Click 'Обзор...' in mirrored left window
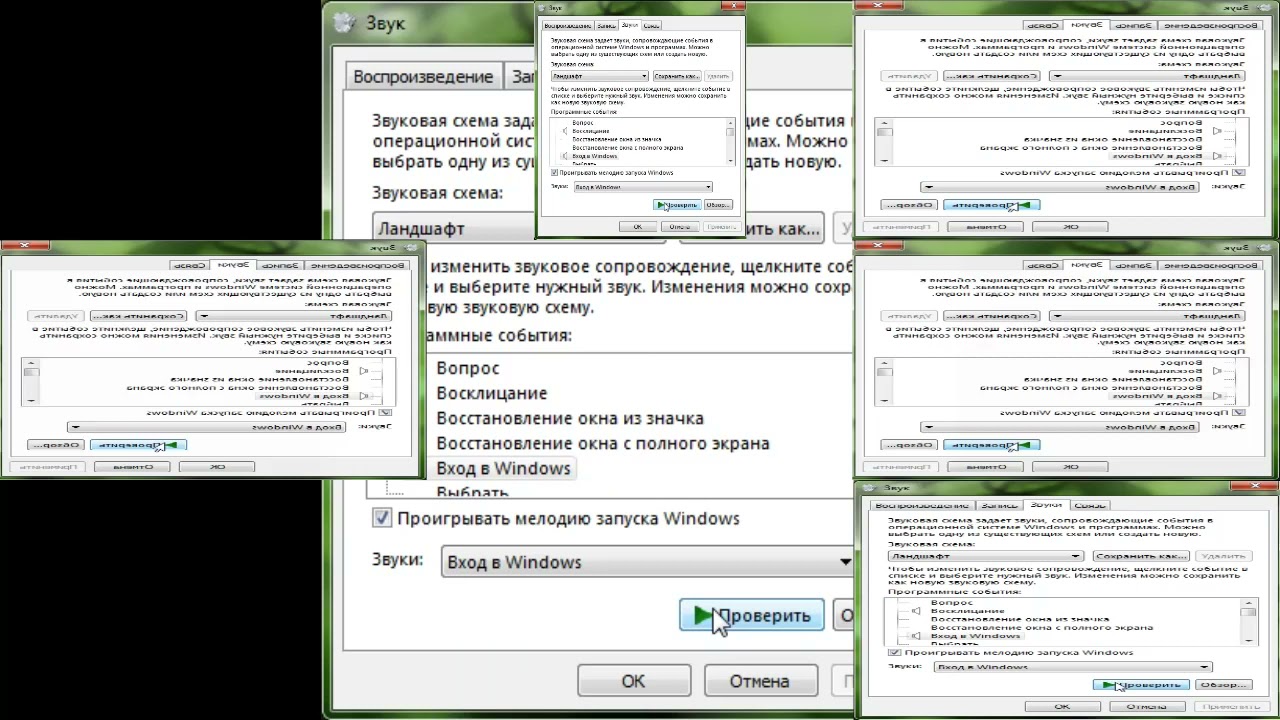This screenshot has height=720, width=1280. tap(56, 445)
